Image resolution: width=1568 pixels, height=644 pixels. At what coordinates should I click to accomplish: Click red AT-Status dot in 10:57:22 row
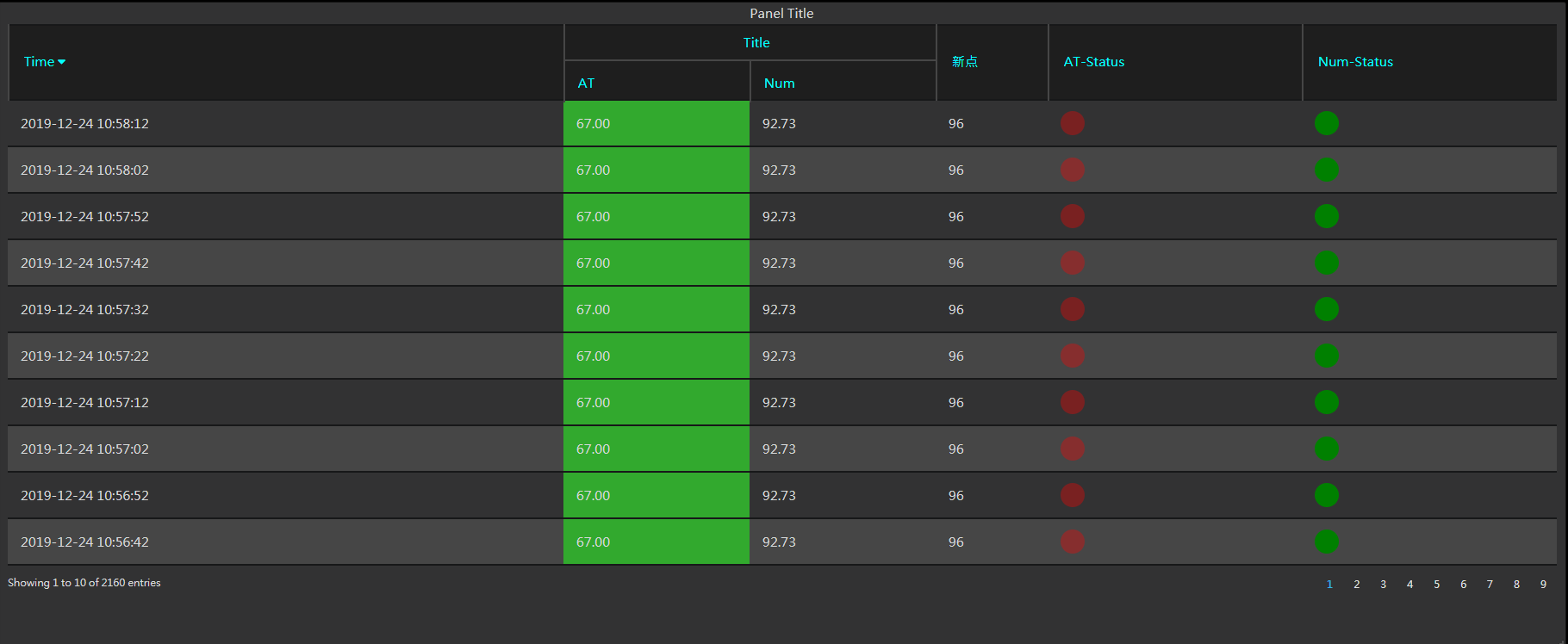(x=1073, y=356)
